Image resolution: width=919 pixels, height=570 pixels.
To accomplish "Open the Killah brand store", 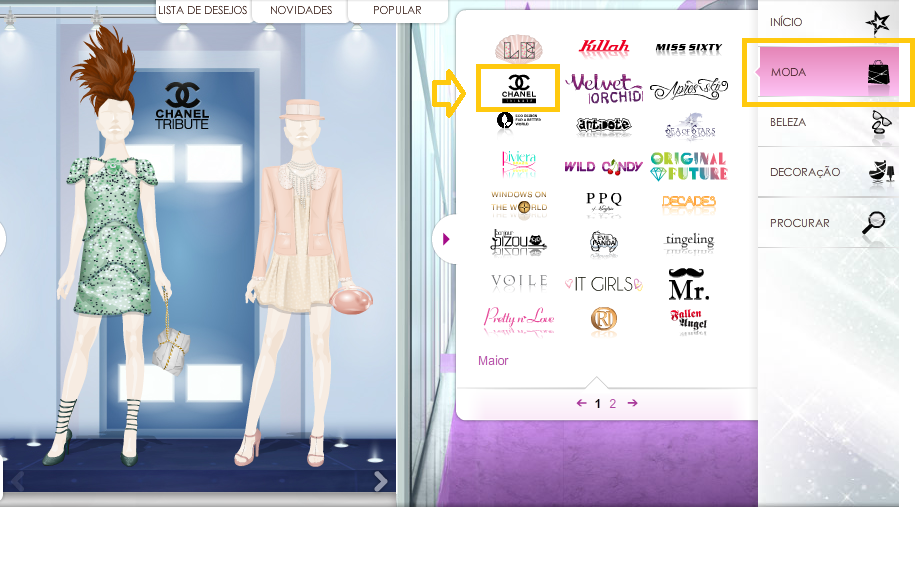I will pyautogui.click(x=604, y=47).
